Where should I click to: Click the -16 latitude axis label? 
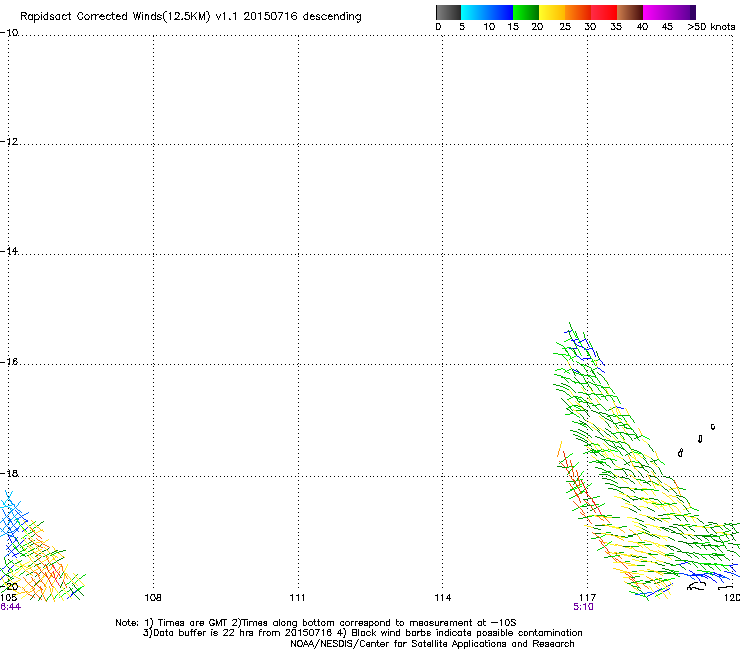coord(9,362)
